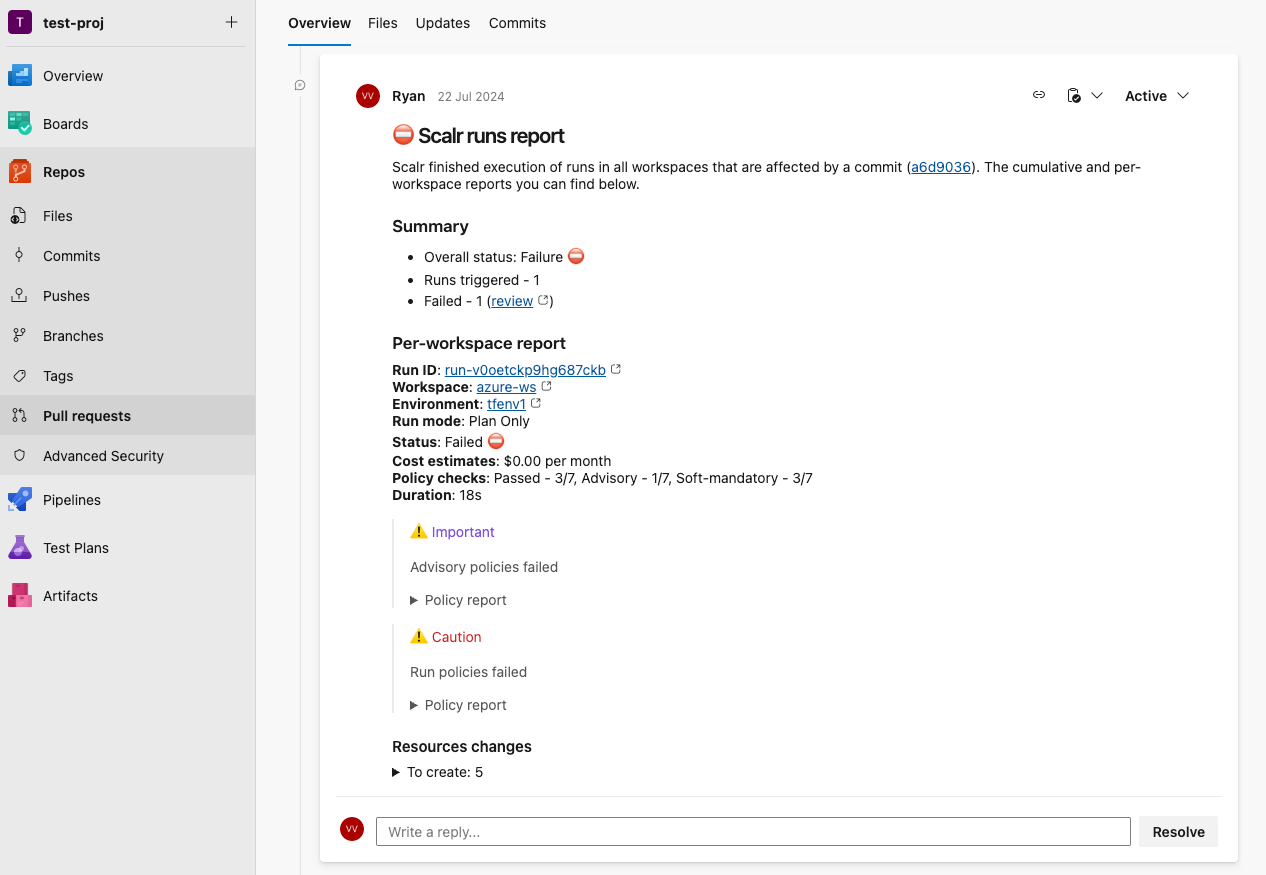Screen dimensions: 1266x875
Task: Click the Summary heading
Action: 430,226
